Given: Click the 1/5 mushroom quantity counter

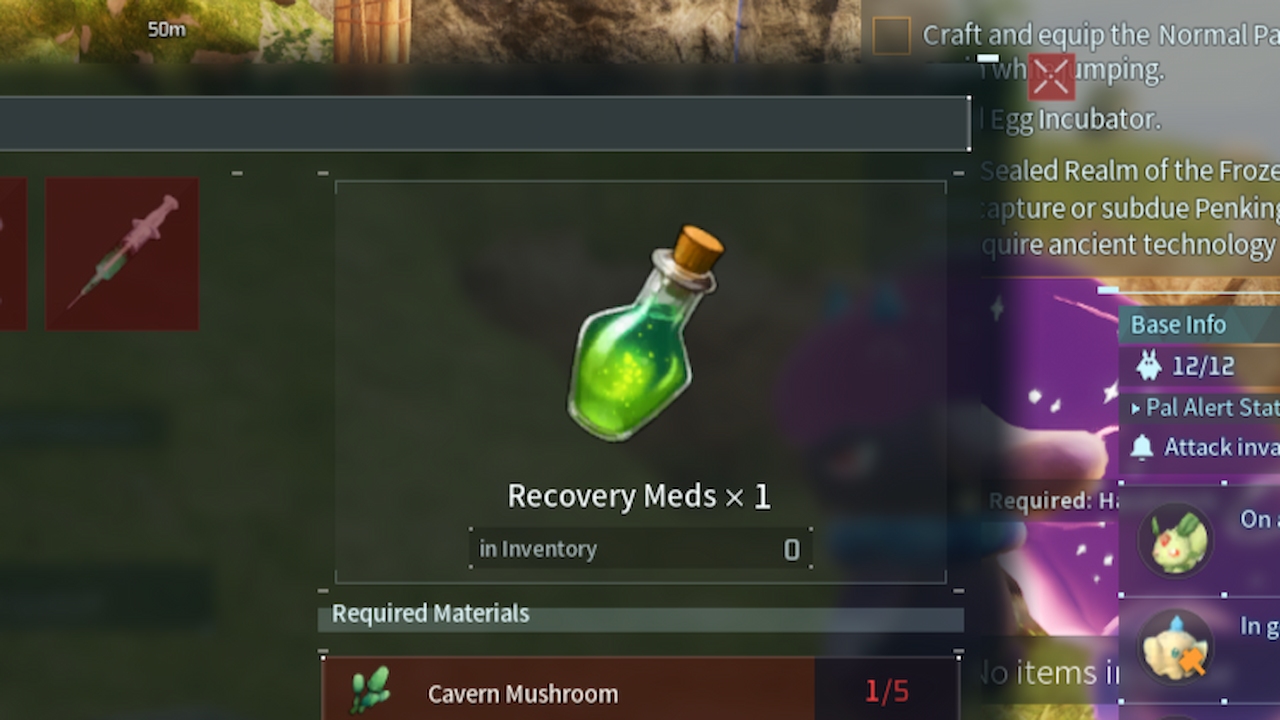Looking at the screenshot, I should tap(887, 691).
